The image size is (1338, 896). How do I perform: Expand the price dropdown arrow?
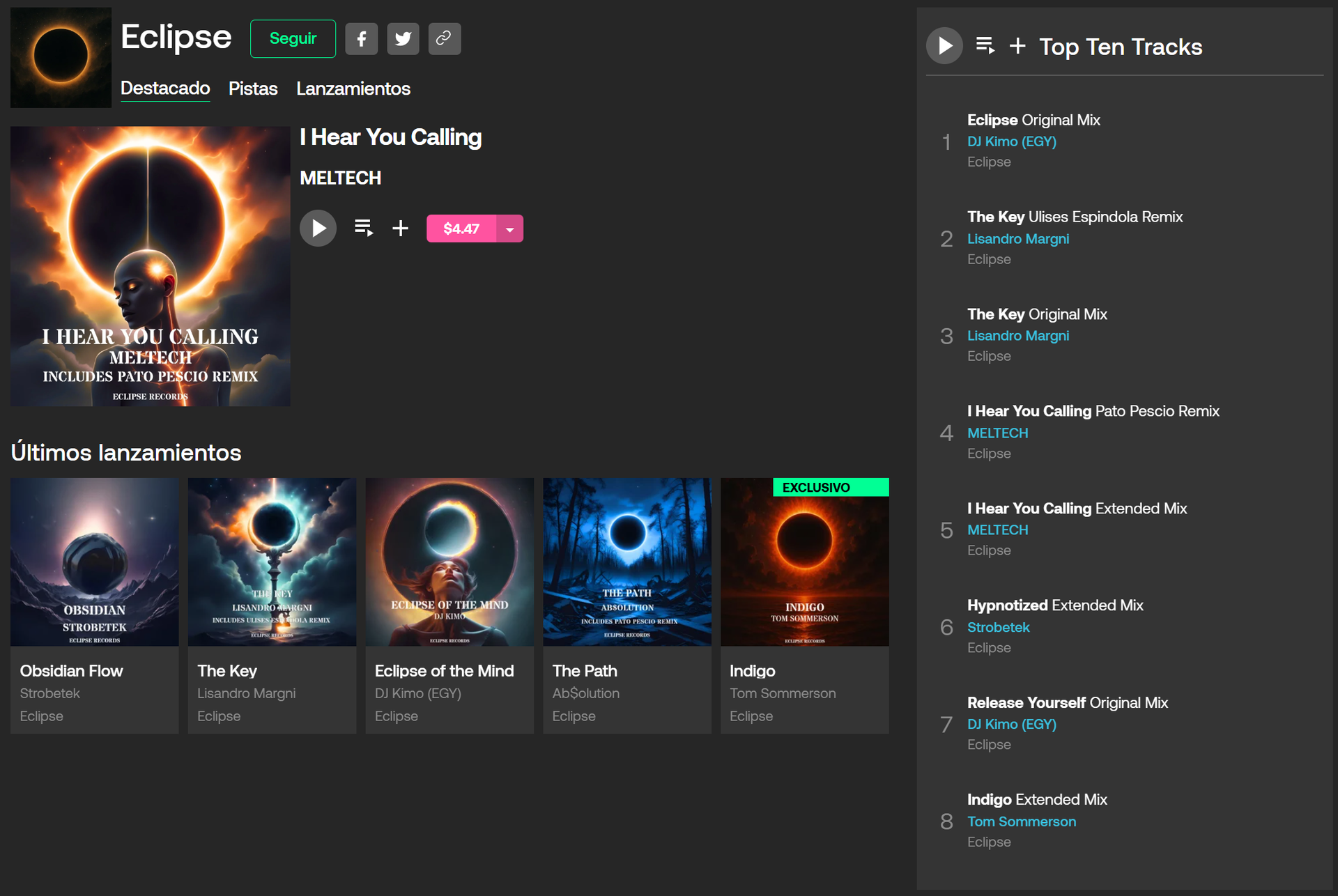coord(510,229)
